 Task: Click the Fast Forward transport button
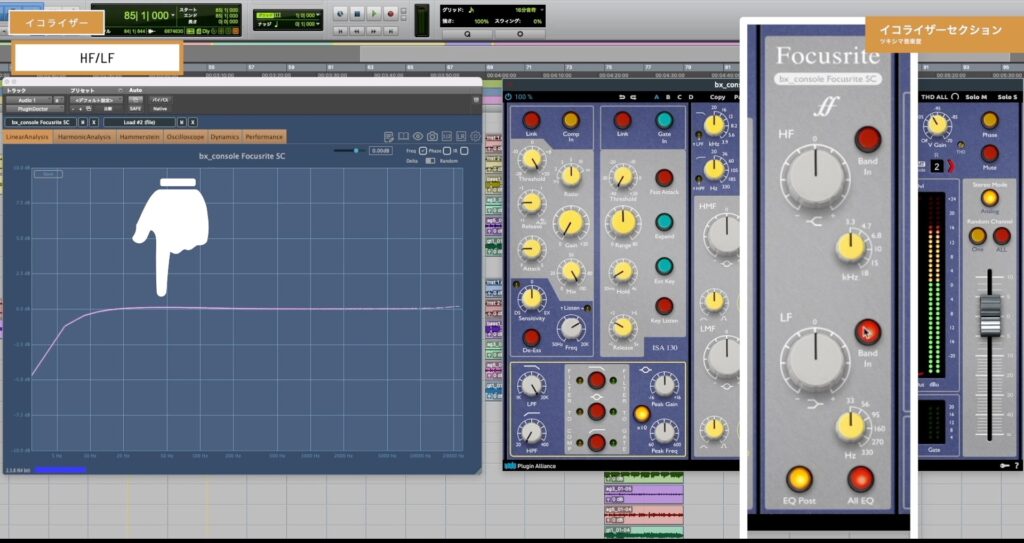(374, 31)
